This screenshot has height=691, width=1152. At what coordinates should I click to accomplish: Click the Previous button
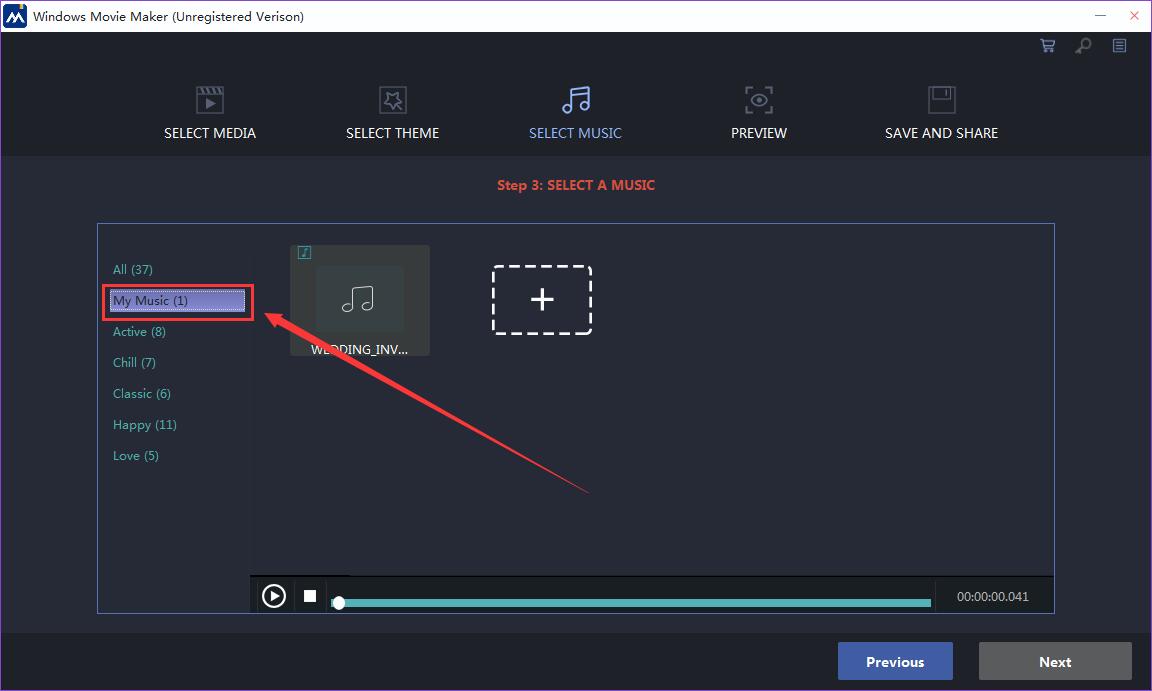click(x=895, y=661)
